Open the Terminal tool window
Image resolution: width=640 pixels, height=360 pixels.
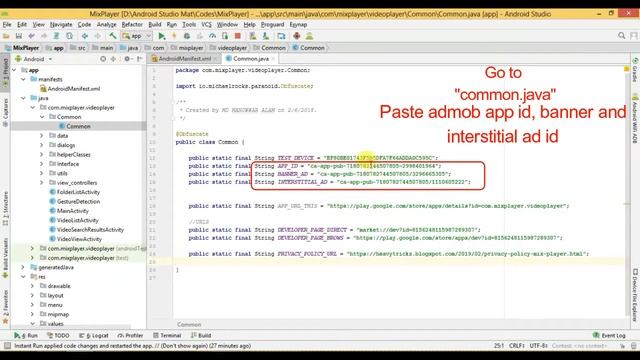[x=167, y=336]
